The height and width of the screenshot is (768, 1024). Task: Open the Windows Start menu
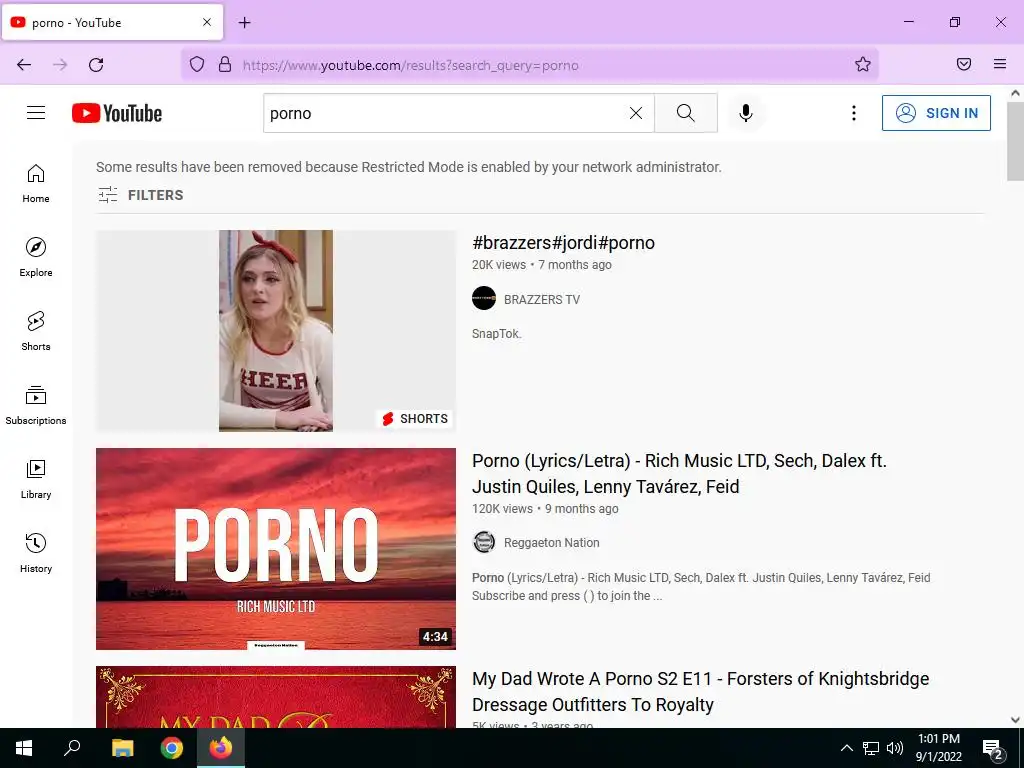tap(24, 748)
